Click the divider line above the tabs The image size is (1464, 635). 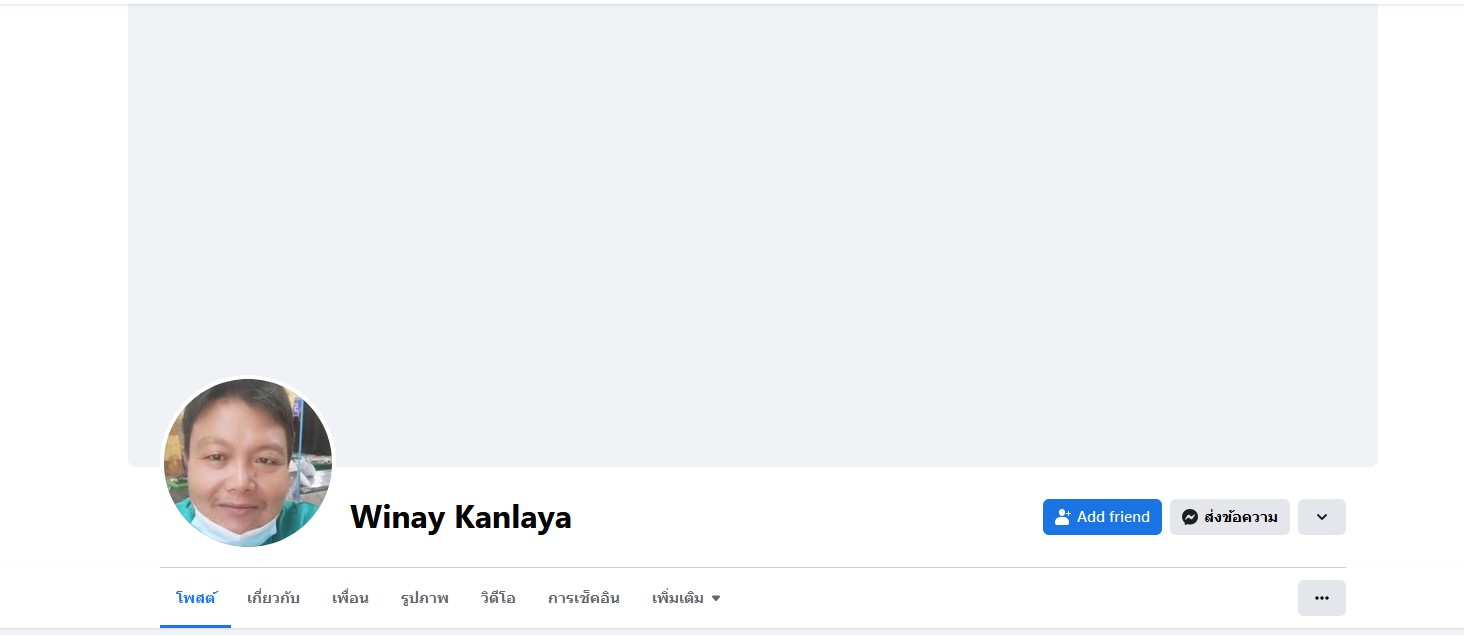tap(753, 567)
